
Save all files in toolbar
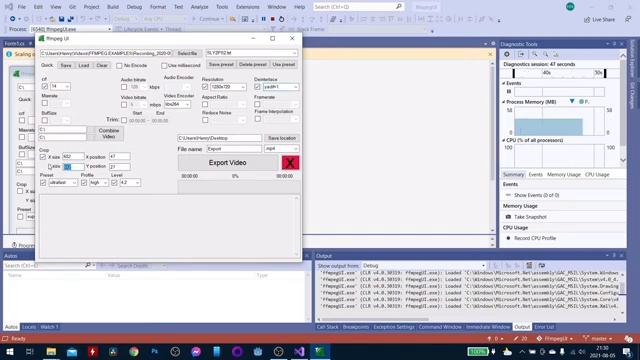pos(70,19)
